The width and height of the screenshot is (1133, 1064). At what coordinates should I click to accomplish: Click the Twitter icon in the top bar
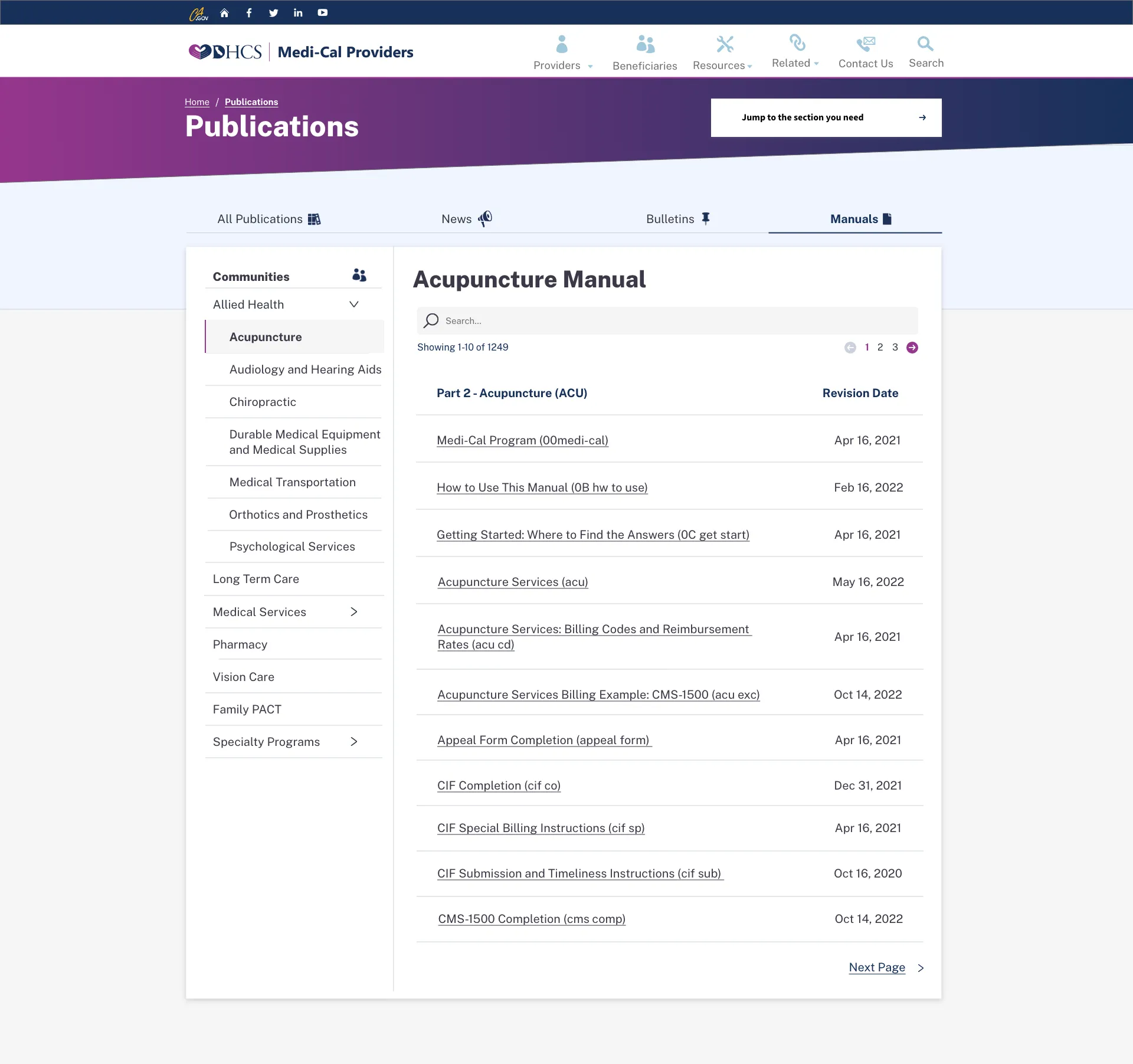tap(273, 12)
